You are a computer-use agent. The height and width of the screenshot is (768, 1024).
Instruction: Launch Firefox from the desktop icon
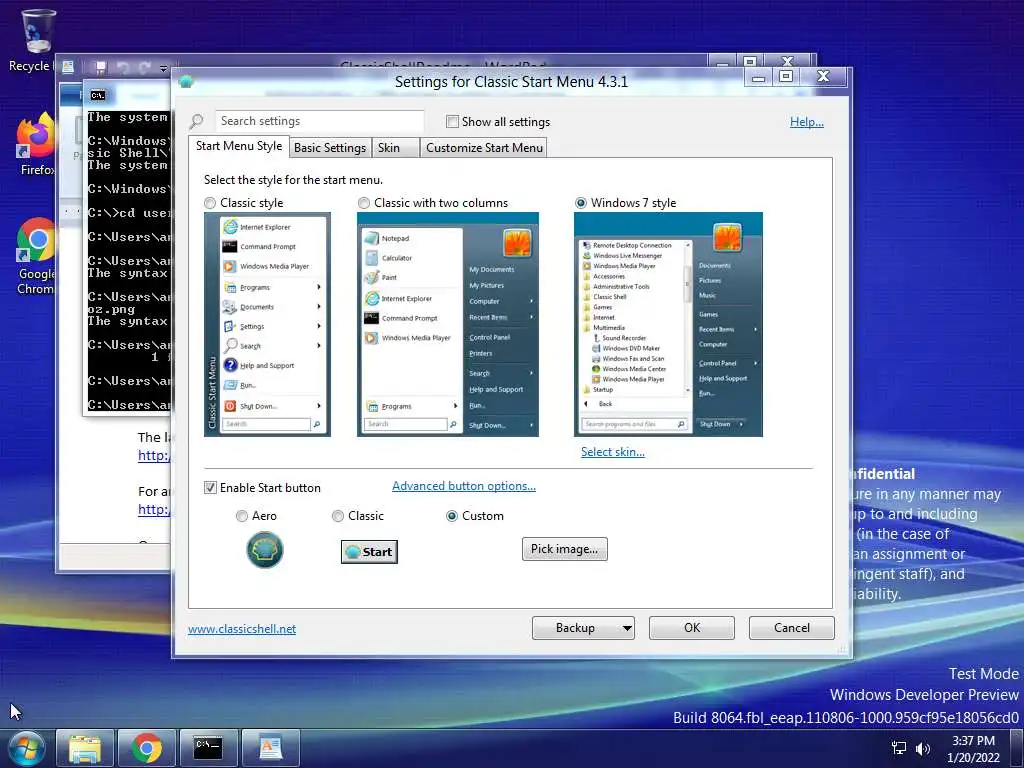pyautogui.click(x=36, y=145)
